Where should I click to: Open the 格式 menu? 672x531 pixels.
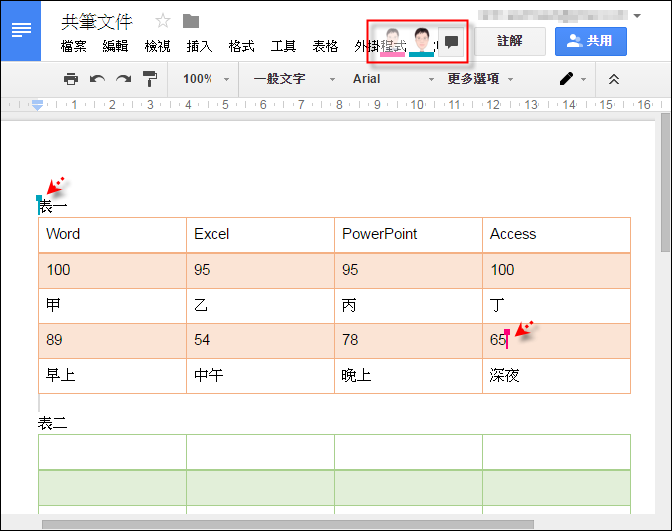(241, 46)
